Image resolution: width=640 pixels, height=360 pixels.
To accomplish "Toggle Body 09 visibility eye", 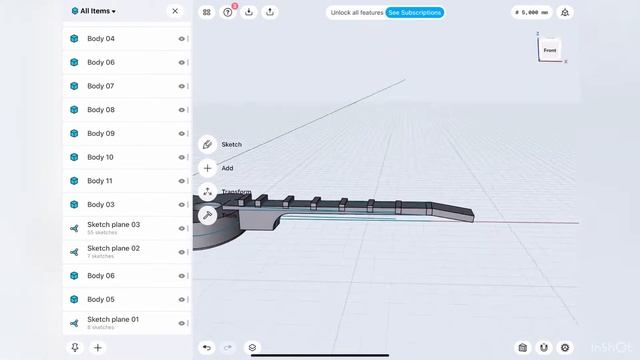I will pyautogui.click(x=182, y=133).
